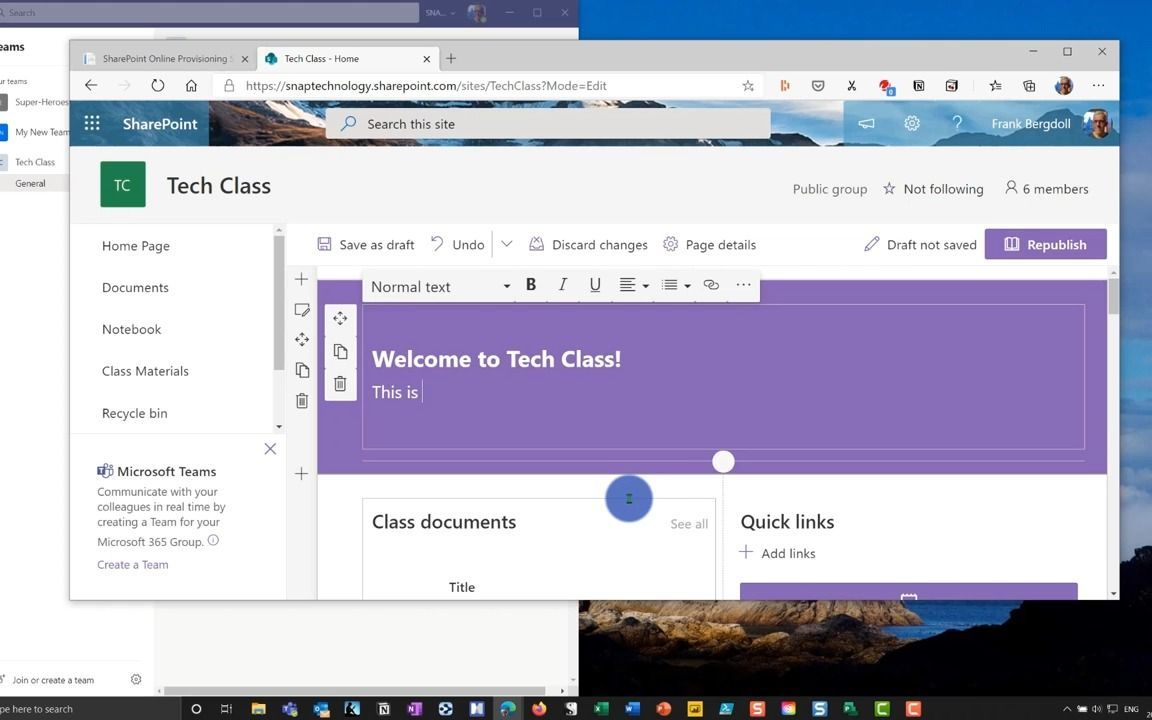Toggle underline formatting in text toolbar

point(595,285)
